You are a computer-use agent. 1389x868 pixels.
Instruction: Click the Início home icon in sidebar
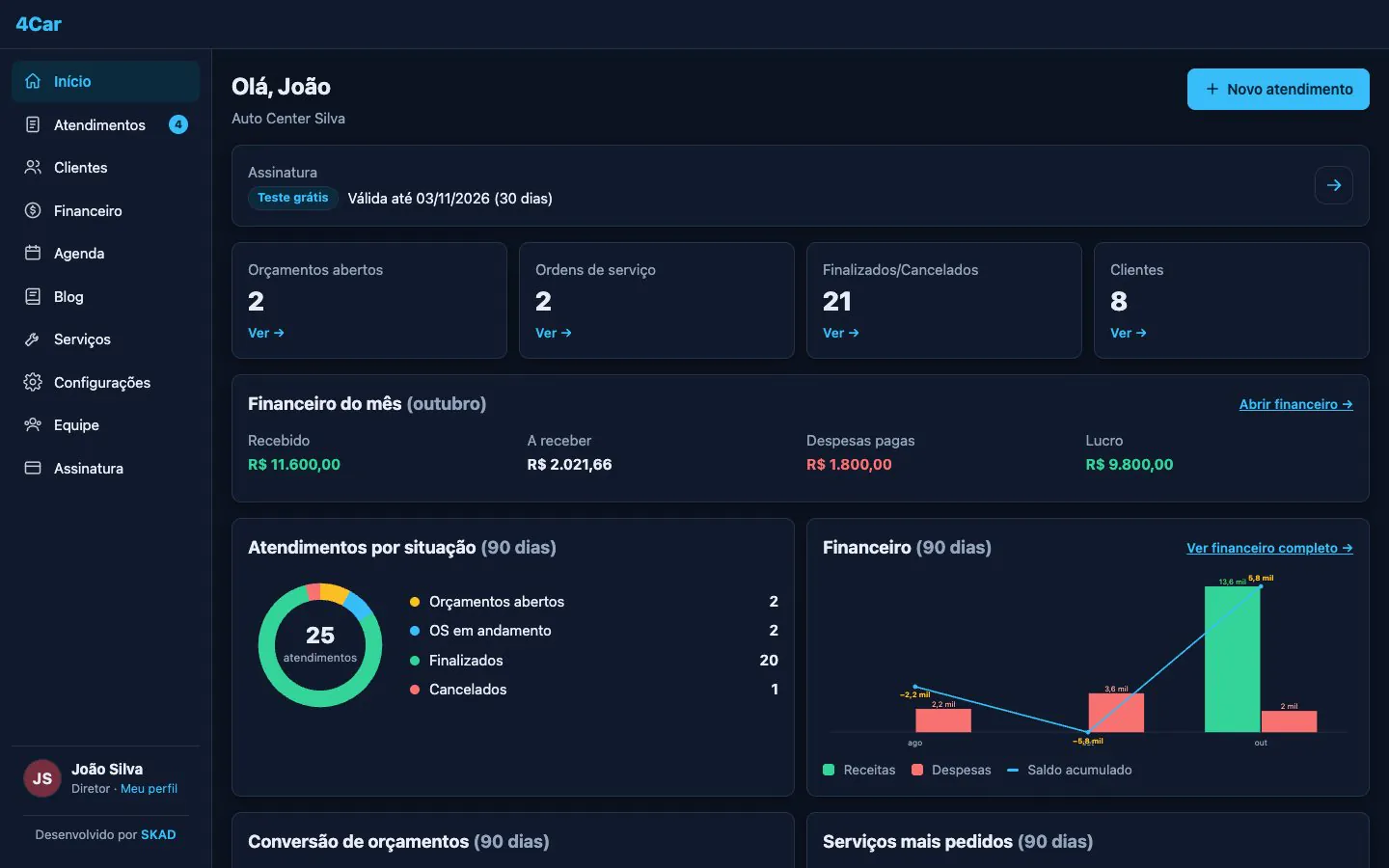point(33,81)
